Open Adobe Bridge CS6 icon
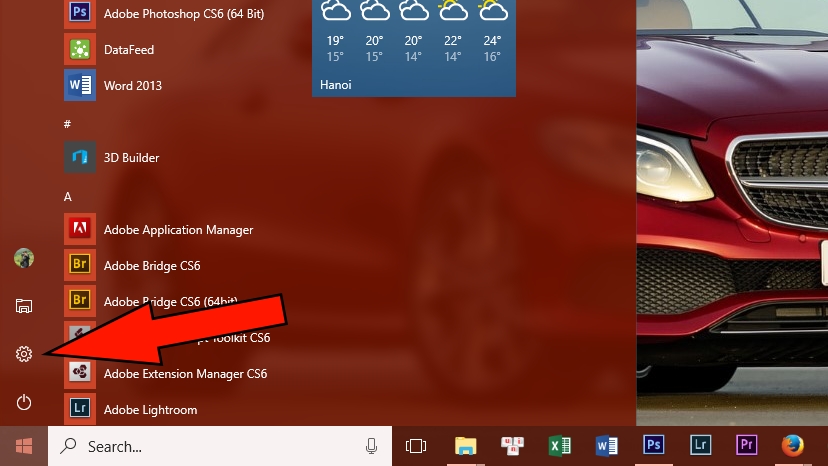Viewport: 828px width, 466px height. [80, 265]
